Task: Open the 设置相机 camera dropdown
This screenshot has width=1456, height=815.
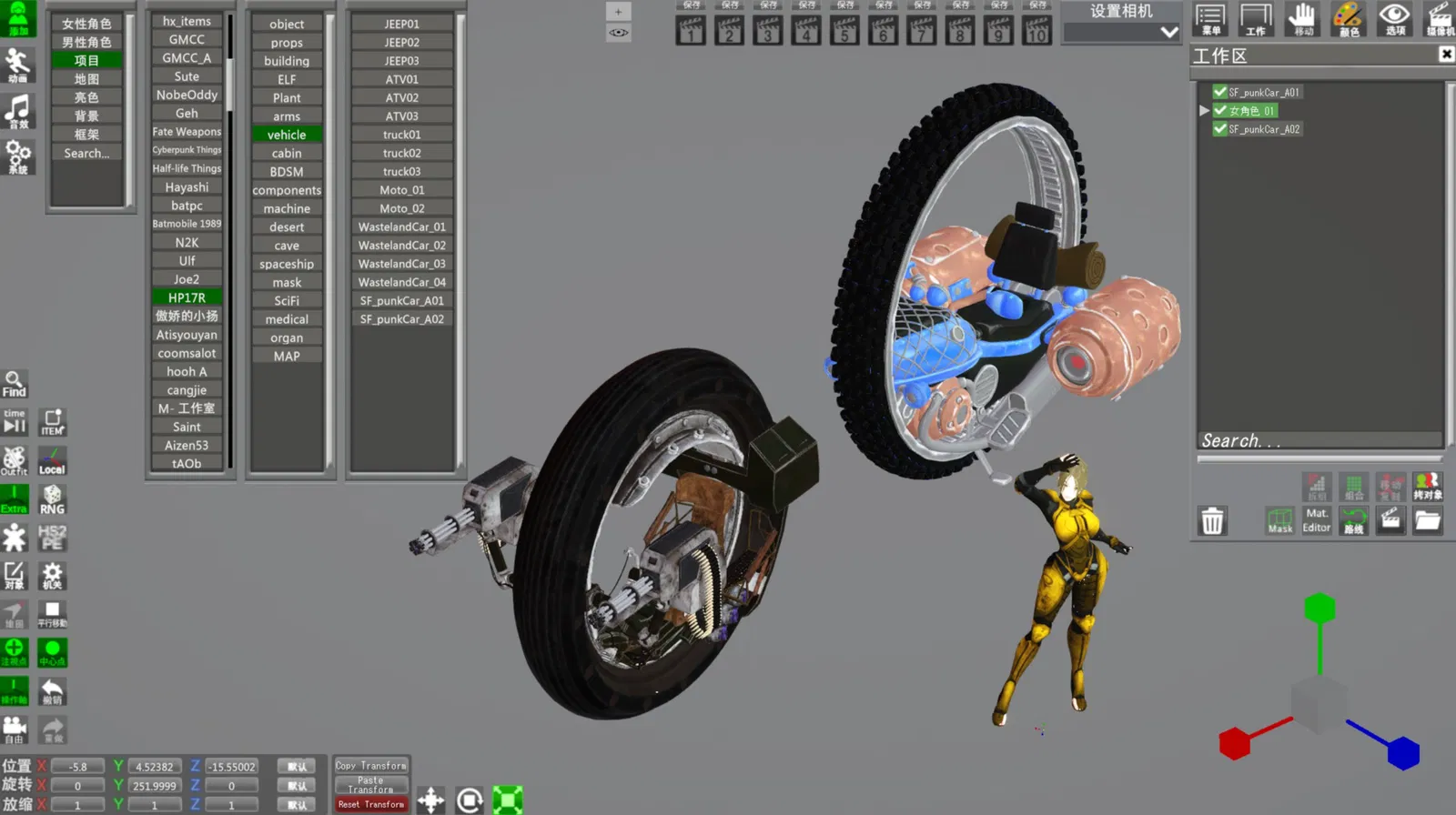Action: (1122, 33)
